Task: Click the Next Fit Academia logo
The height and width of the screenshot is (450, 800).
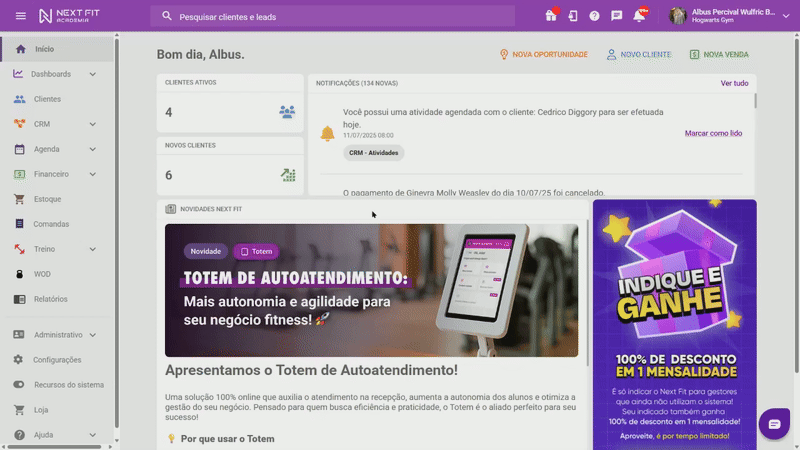Action: click(x=69, y=16)
